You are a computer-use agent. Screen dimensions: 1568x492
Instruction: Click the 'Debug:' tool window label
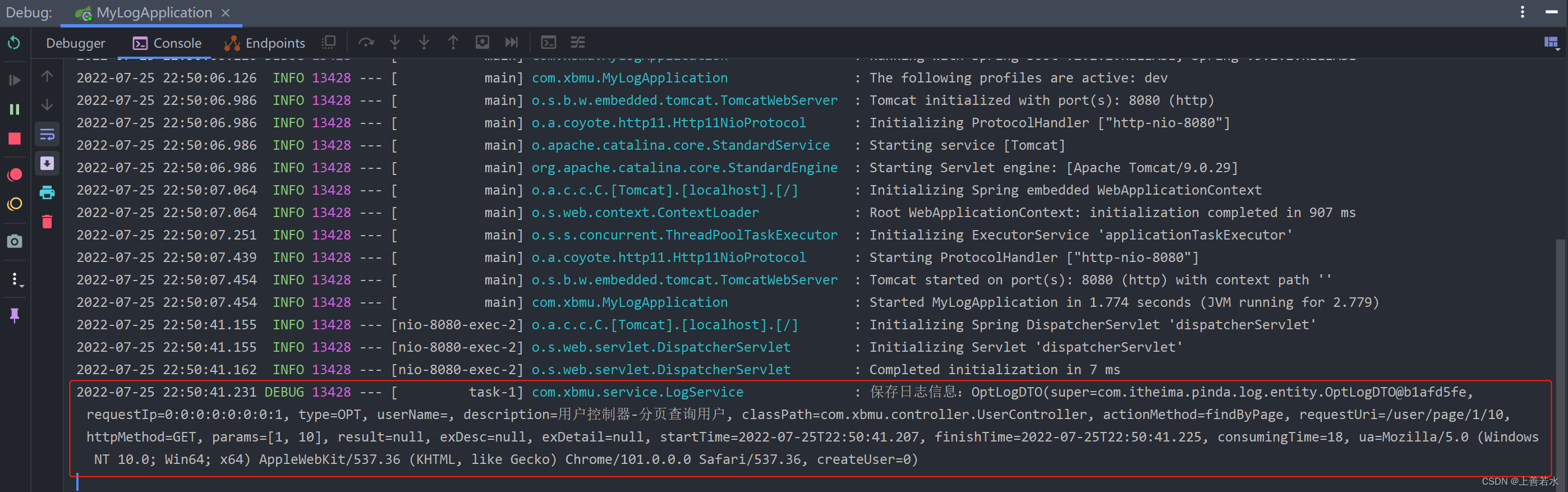(29, 12)
